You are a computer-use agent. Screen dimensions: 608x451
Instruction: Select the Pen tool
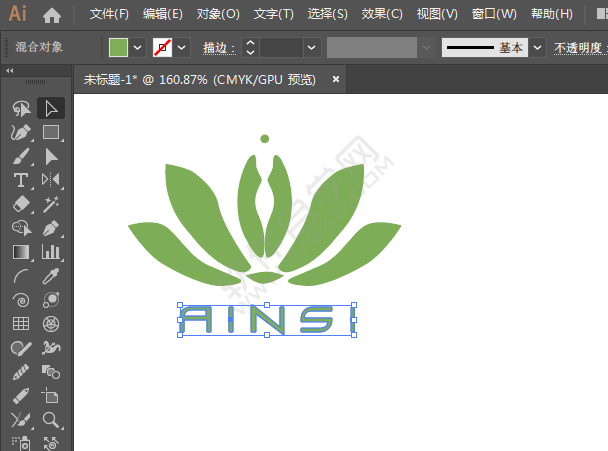coord(51,228)
